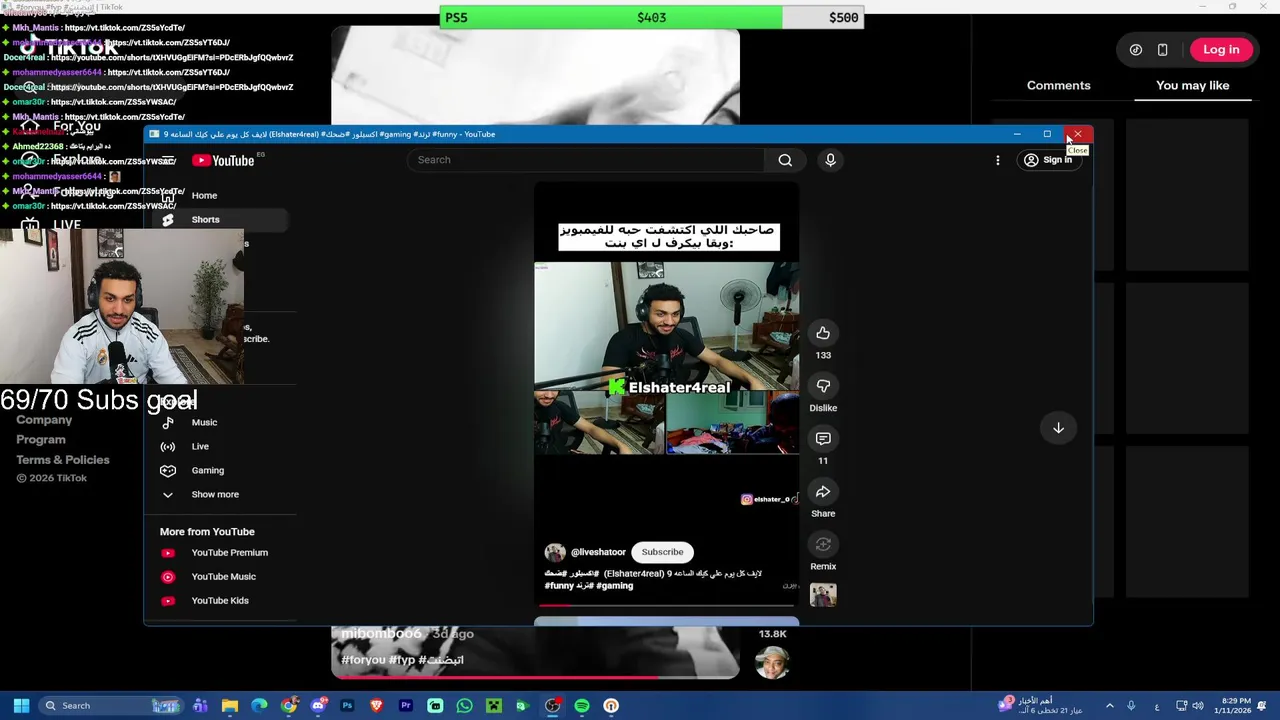Screen dimensions: 1280x720
Task: Open Microsoft Edge from taskbar
Action: (259, 706)
